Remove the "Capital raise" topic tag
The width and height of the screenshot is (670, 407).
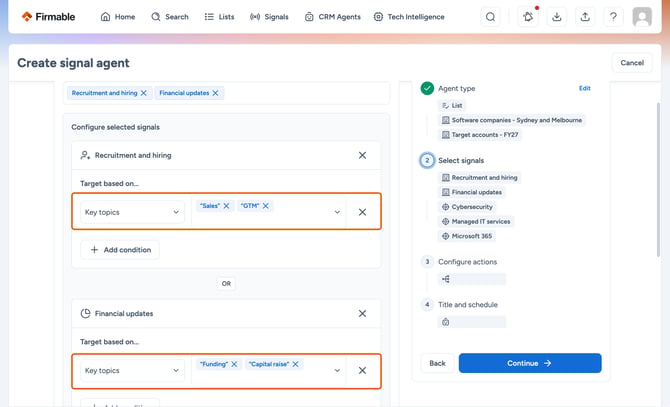[x=295, y=364]
